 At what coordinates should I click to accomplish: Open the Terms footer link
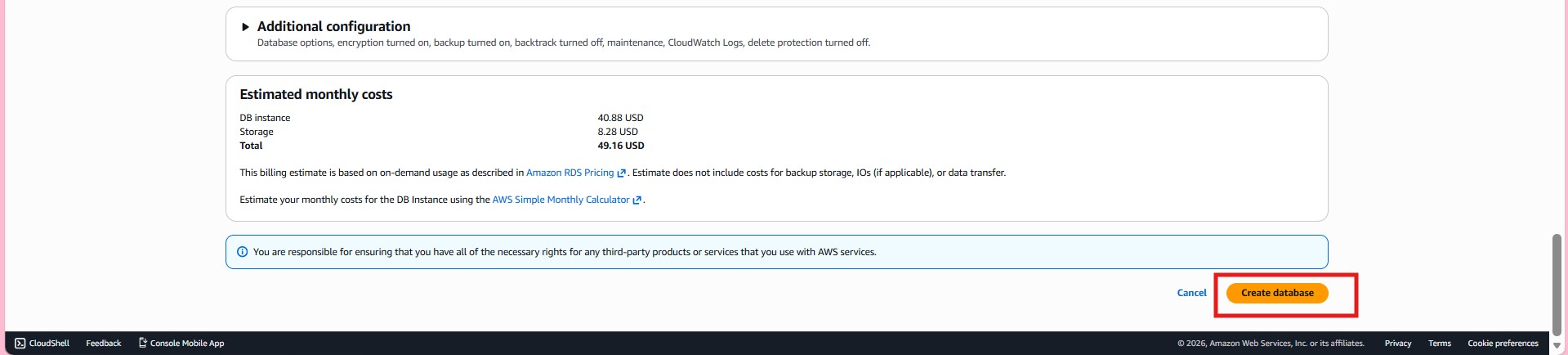tap(1439, 344)
